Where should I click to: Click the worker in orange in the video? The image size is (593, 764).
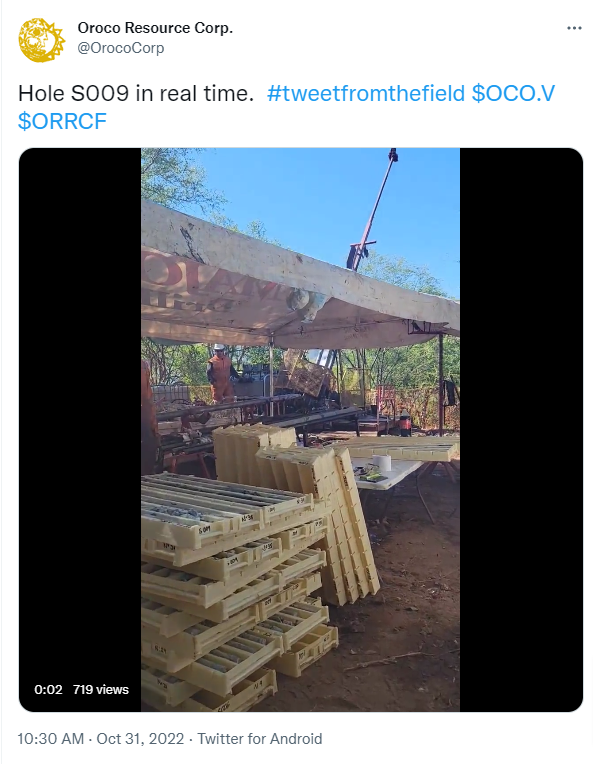coord(220,373)
